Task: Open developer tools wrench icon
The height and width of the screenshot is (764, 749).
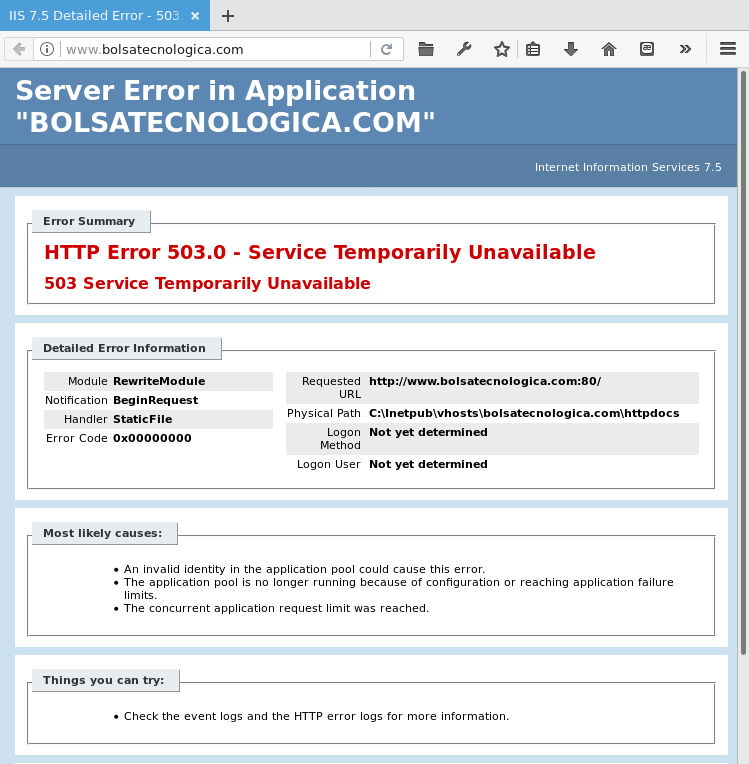Action: [464, 49]
